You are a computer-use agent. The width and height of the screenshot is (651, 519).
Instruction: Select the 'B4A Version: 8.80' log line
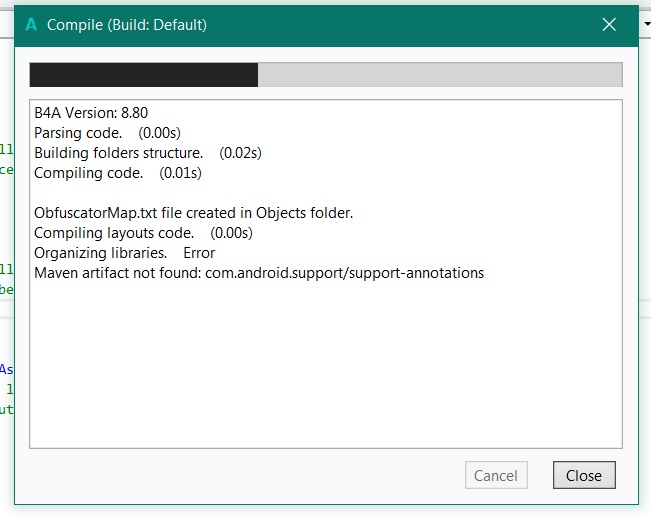91,113
